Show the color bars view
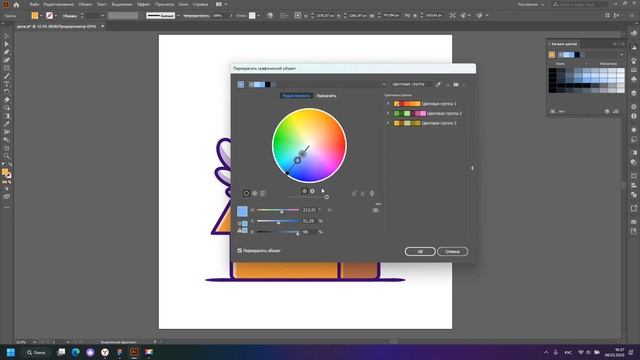 pos(263,193)
